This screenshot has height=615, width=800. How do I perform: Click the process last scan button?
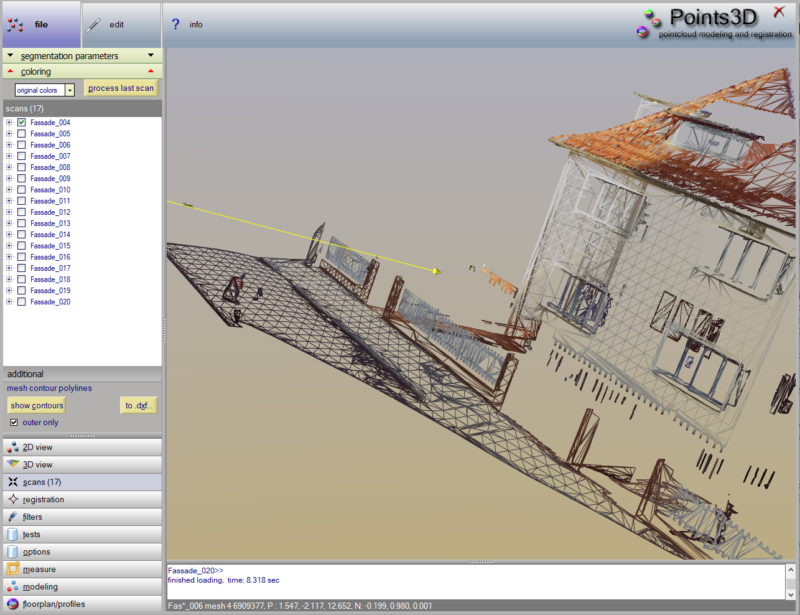[120, 89]
